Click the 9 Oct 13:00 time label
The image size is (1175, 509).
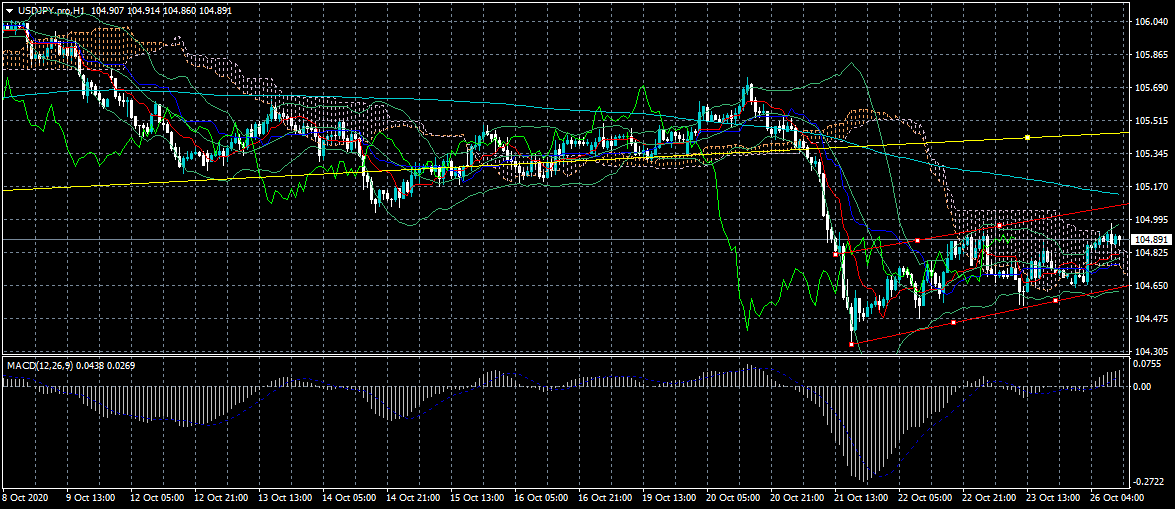click(x=91, y=498)
